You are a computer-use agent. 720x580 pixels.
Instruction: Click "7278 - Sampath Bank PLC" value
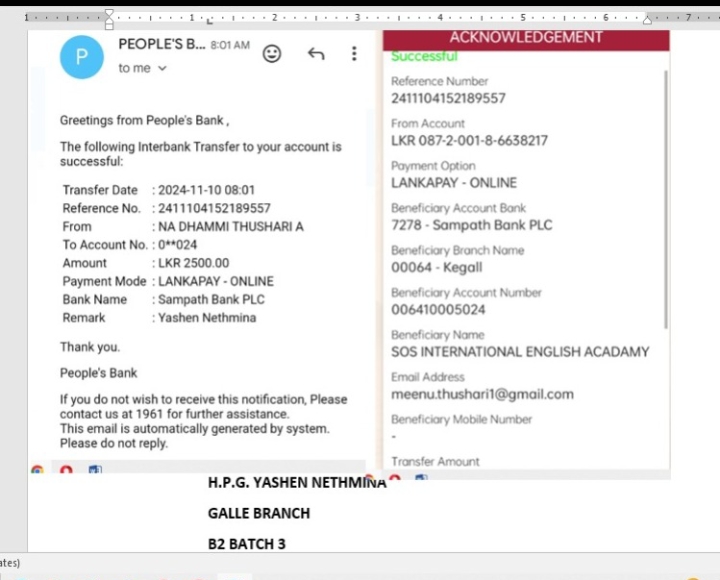point(472,225)
